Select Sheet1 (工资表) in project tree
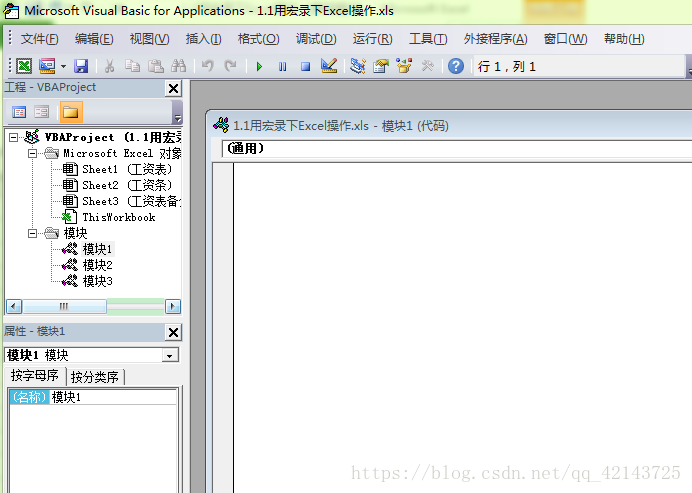This screenshot has width=692, height=493. tap(127, 169)
